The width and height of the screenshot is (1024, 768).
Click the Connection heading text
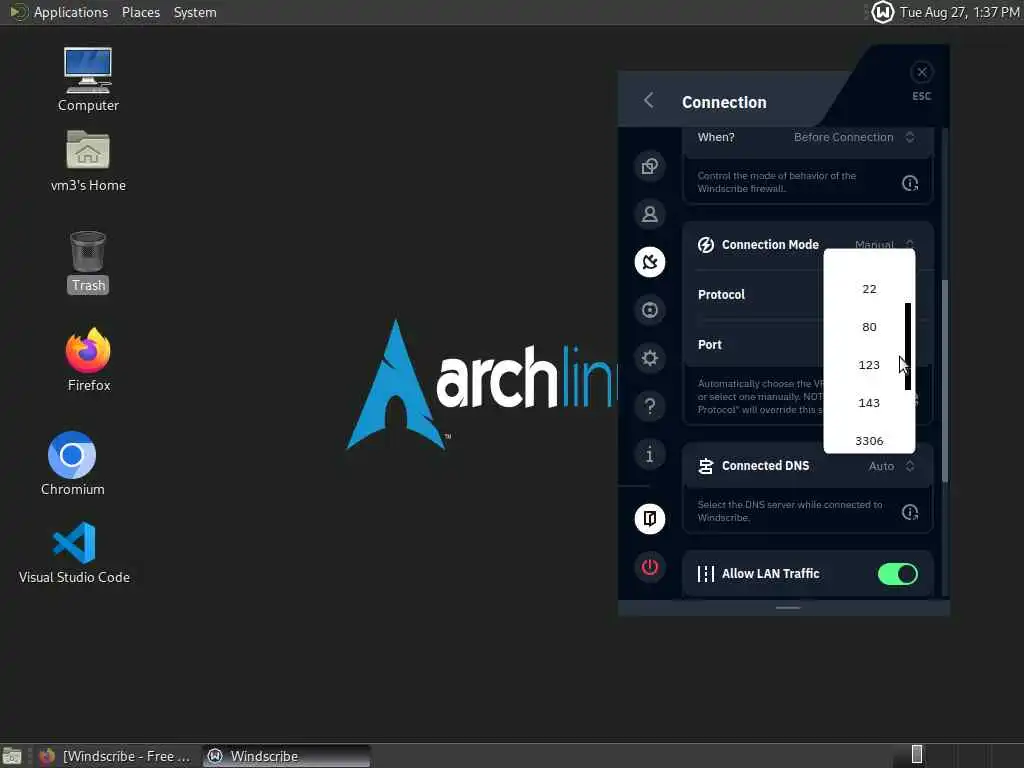[724, 102]
